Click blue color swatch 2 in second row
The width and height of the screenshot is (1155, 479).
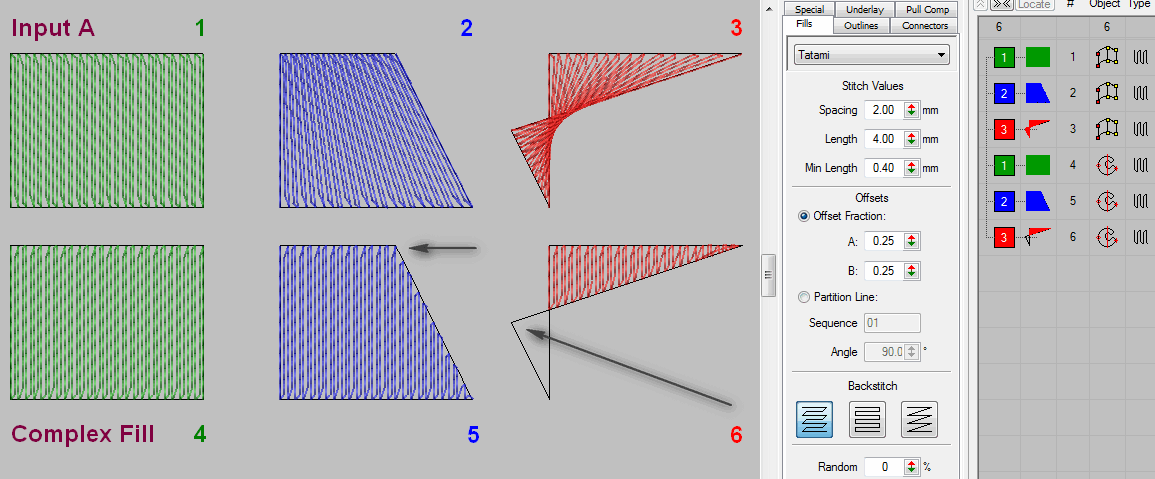1005,93
